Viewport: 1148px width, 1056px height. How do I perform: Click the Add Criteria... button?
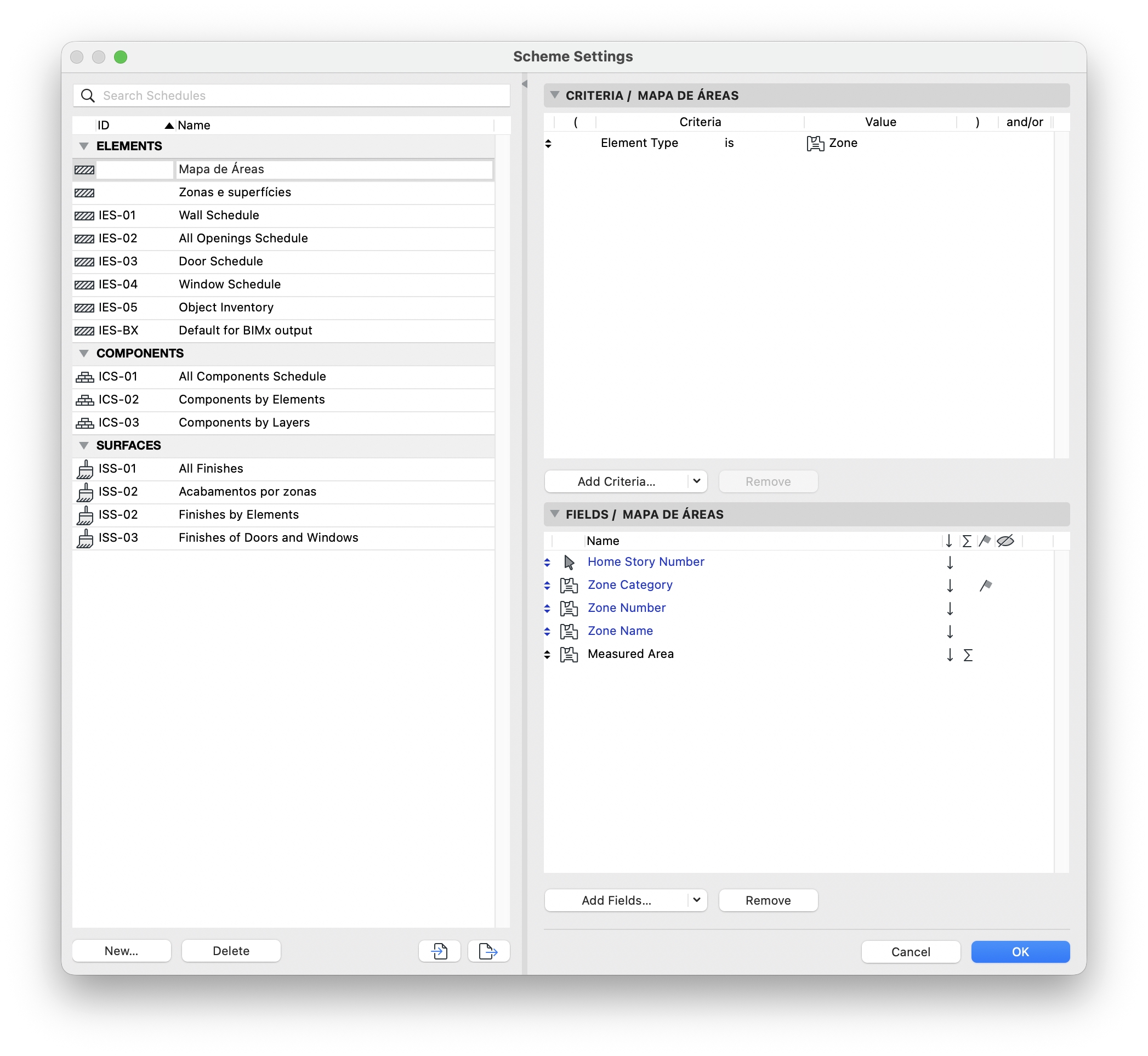(x=616, y=481)
